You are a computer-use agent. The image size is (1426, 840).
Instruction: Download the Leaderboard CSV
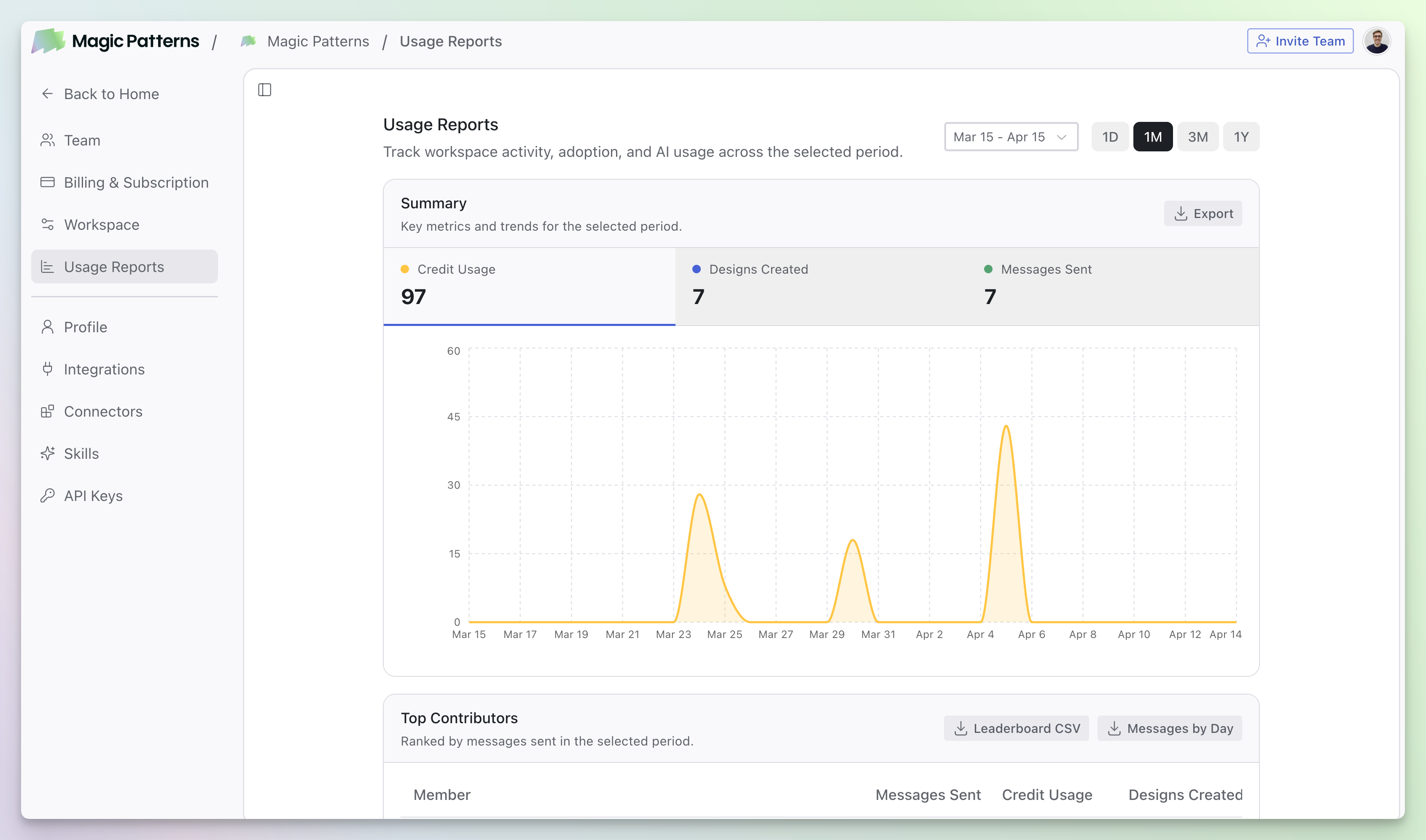[x=1016, y=729]
